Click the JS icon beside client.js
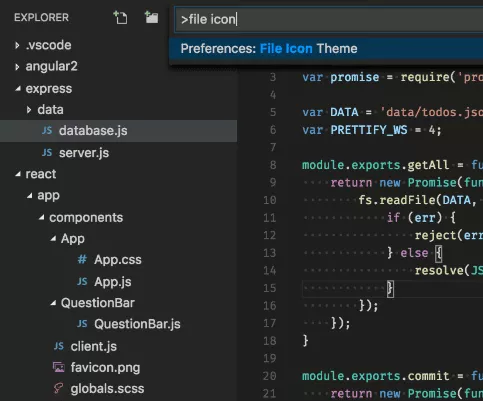This screenshot has height=401, width=483. click(x=59, y=346)
